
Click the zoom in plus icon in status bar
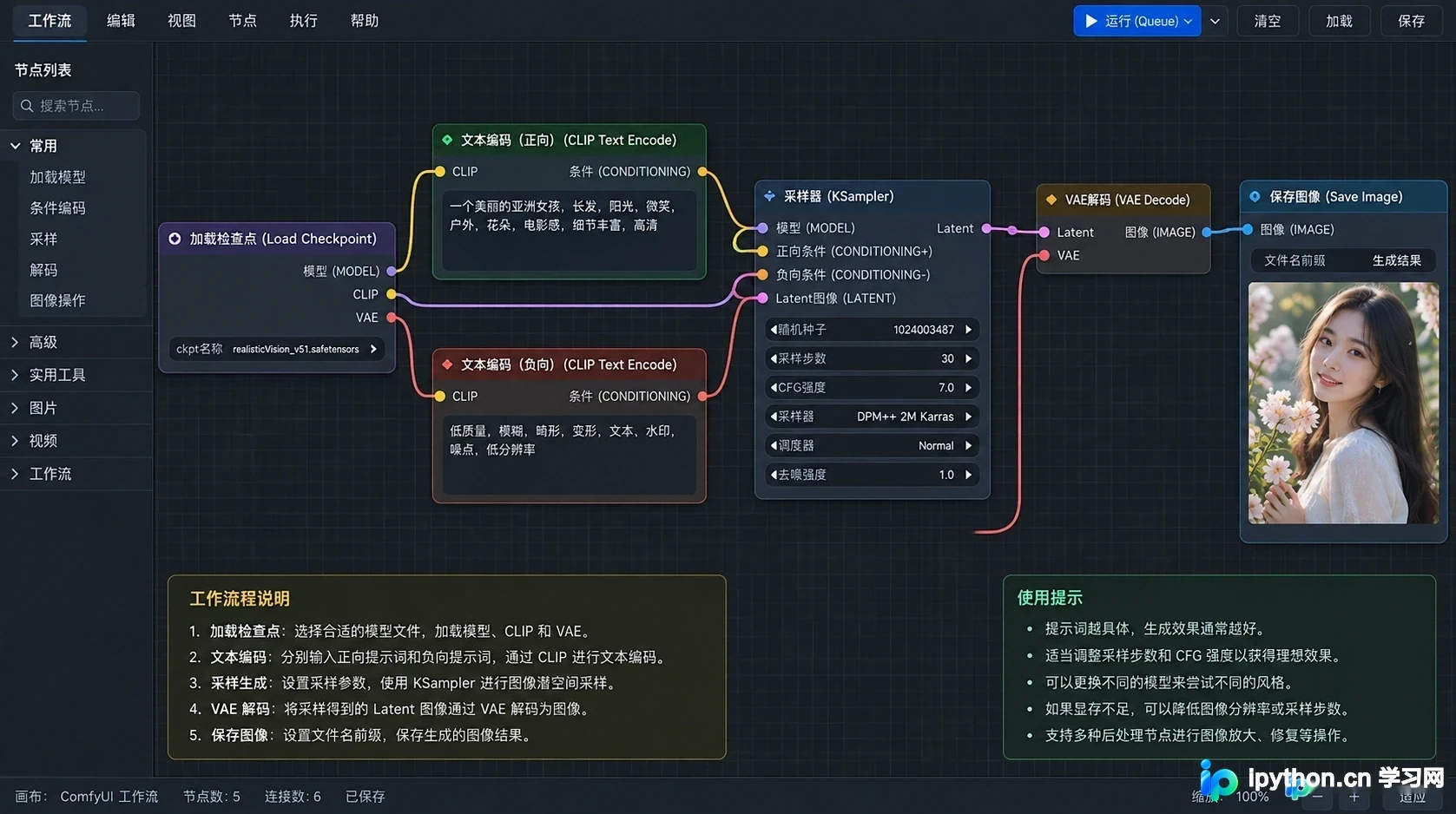1354,797
